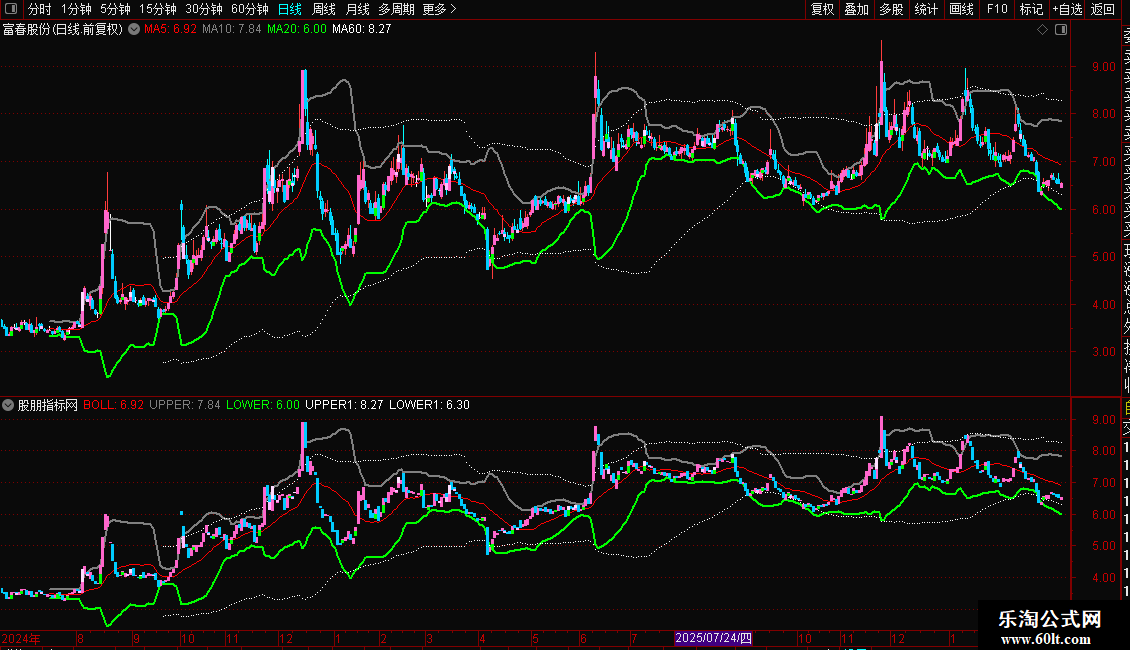The height and width of the screenshot is (650, 1130).
Task: Click the 股朋指标网 indicator name
Action: coord(48,405)
